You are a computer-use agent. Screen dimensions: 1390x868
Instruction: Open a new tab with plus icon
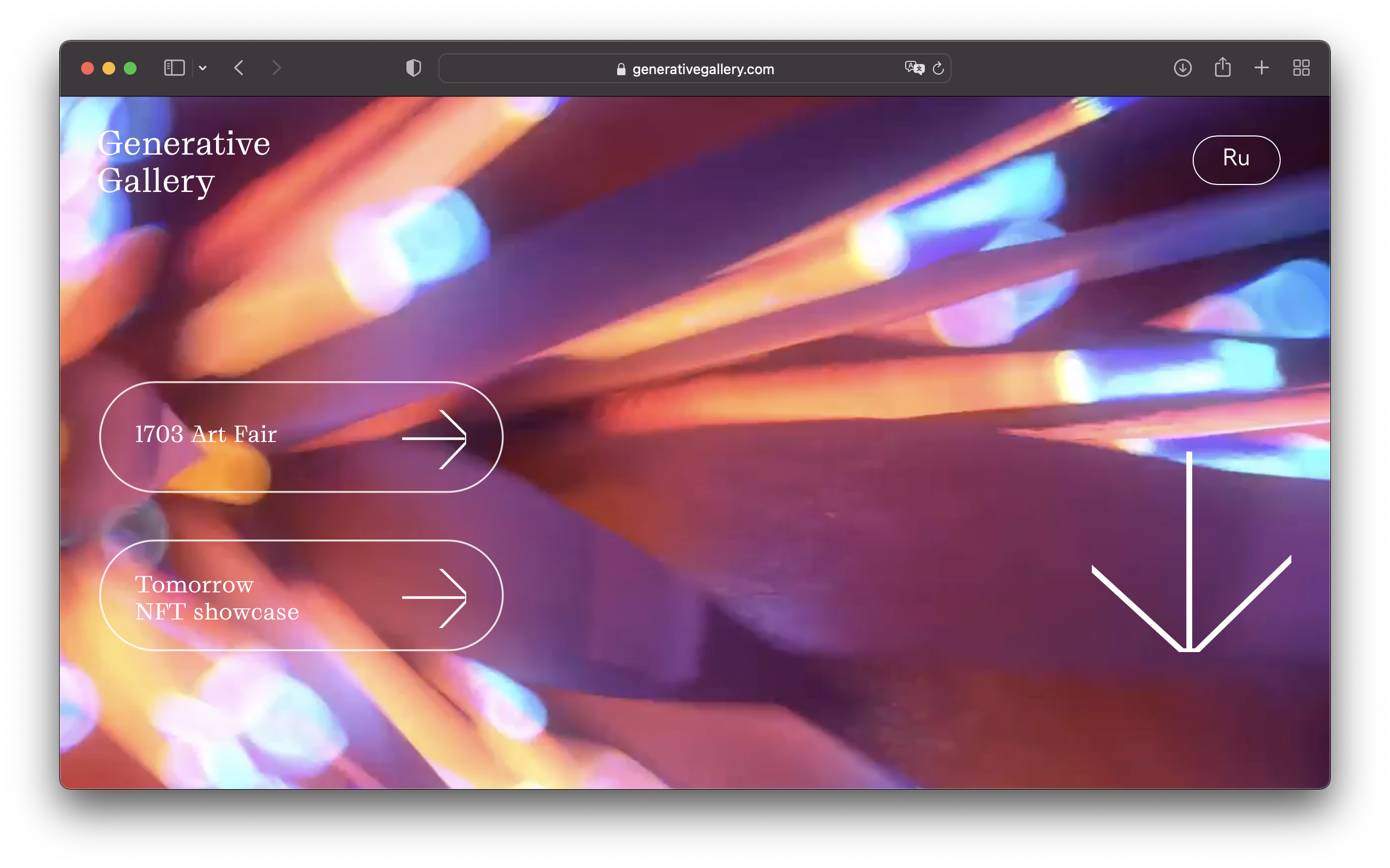1261,68
